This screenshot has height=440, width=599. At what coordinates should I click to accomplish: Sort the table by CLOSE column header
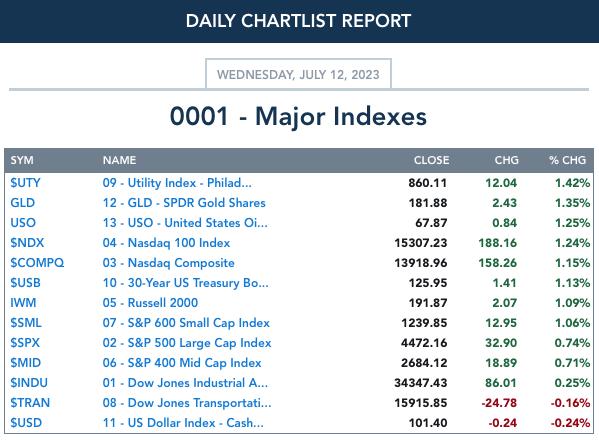(431, 160)
